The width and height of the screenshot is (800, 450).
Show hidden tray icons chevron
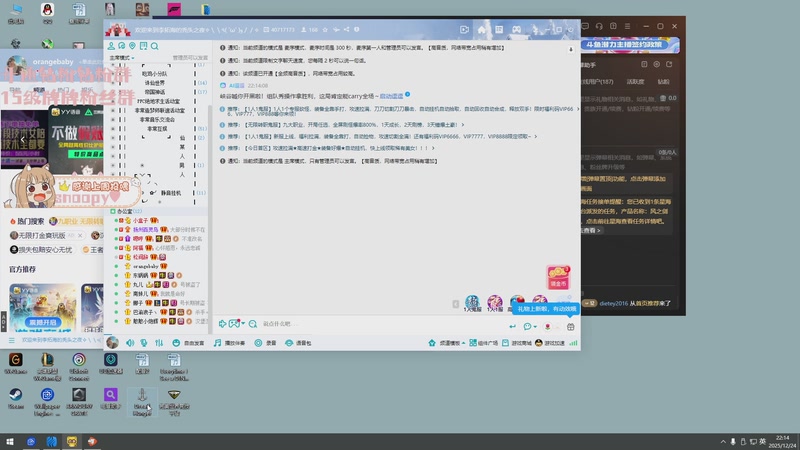point(723,442)
